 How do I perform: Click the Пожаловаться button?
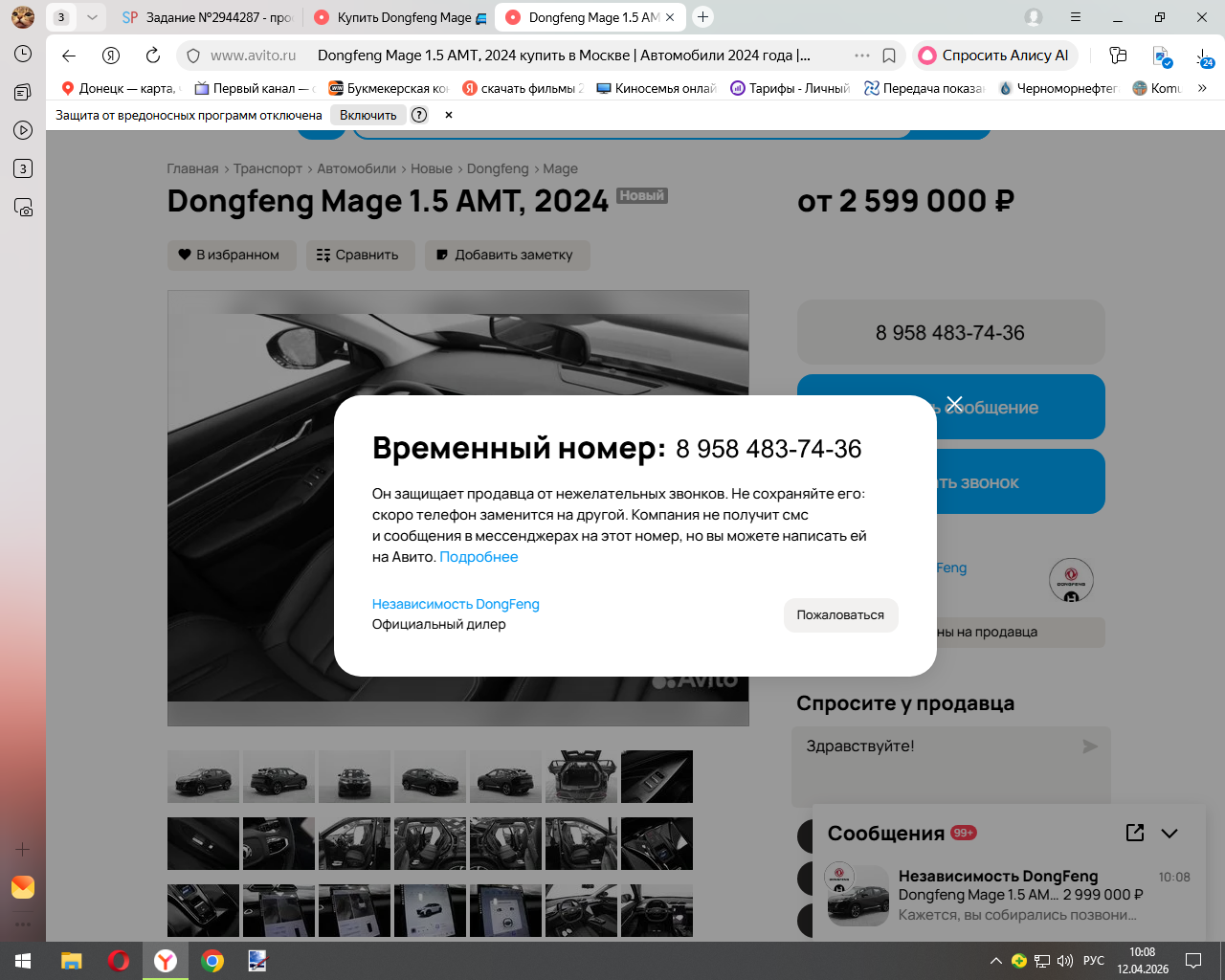[840, 615]
